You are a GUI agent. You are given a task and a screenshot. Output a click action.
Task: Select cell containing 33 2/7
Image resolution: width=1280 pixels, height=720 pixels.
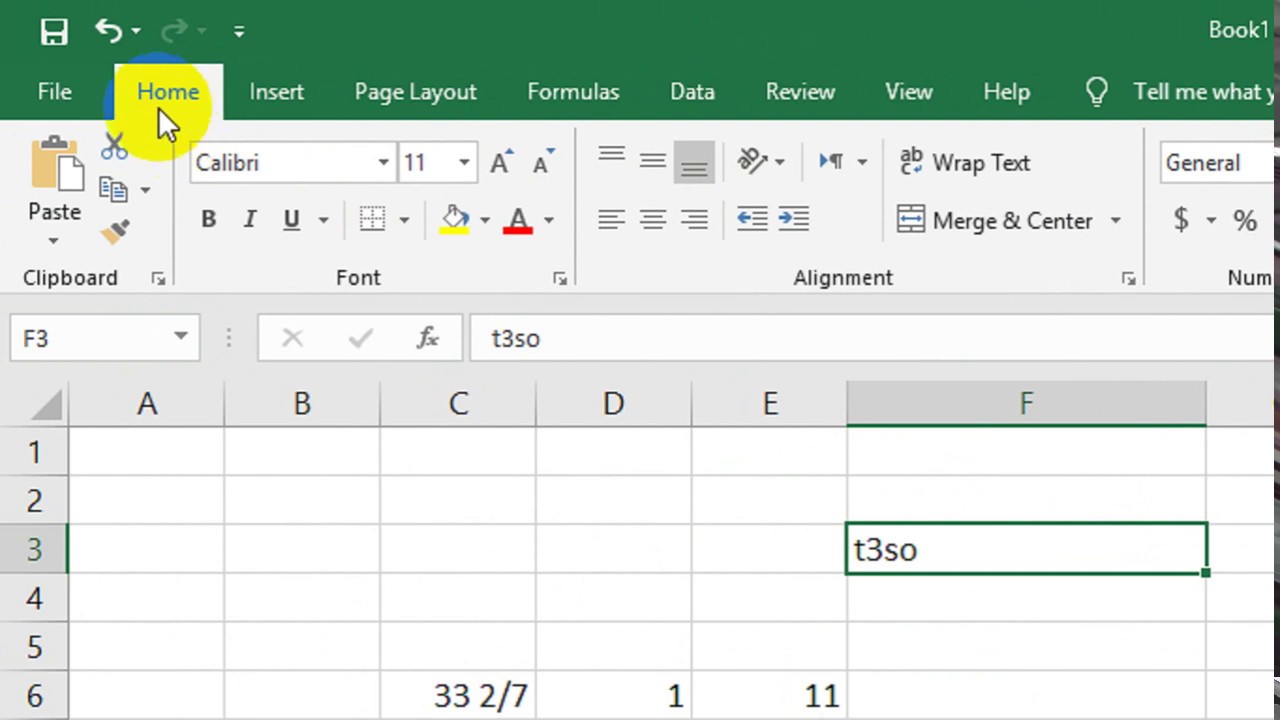click(458, 696)
